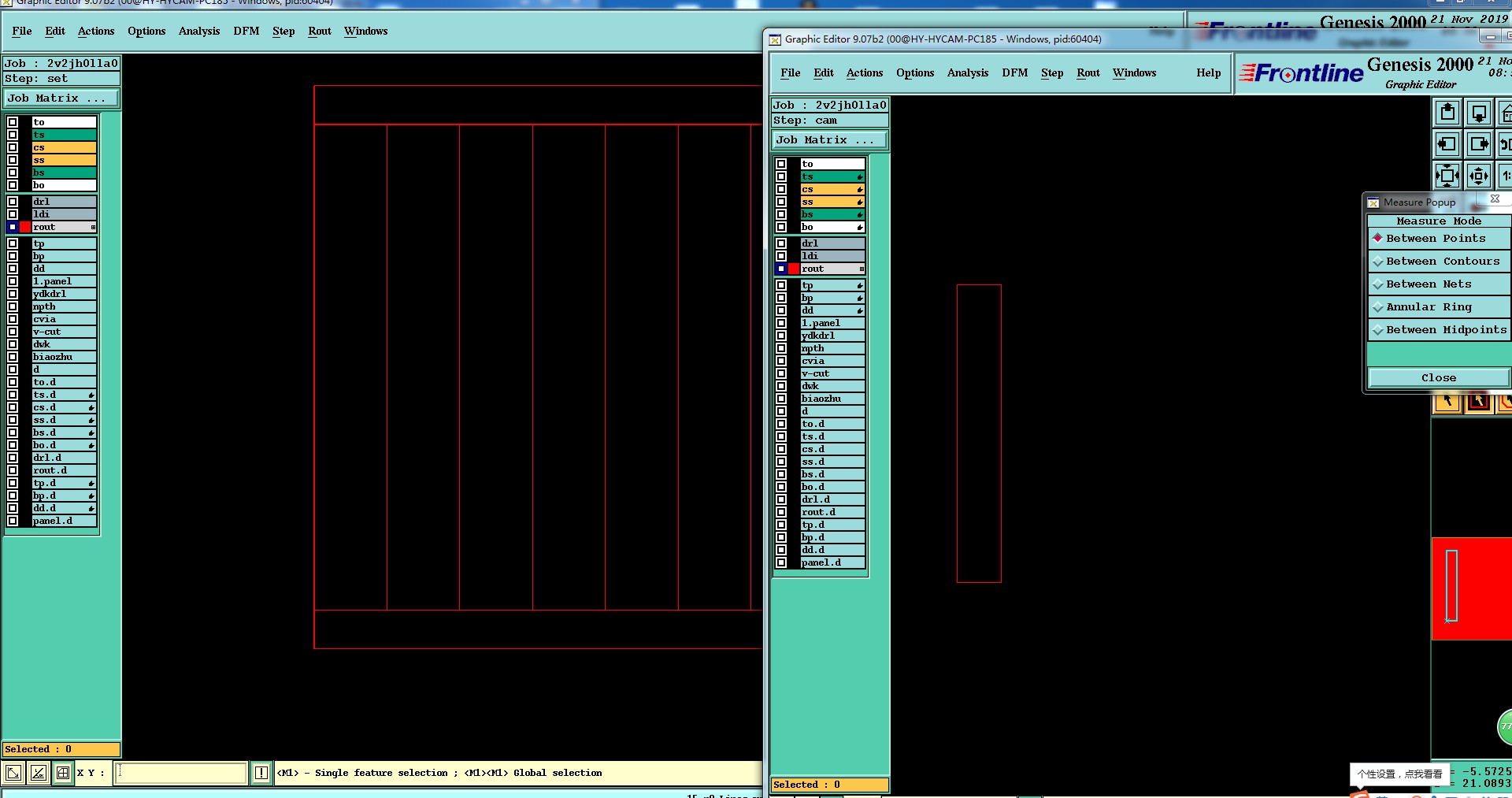1512x798 pixels.
Task: Select 'biaozhu' layer in left window
Action: (x=64, y=357)
